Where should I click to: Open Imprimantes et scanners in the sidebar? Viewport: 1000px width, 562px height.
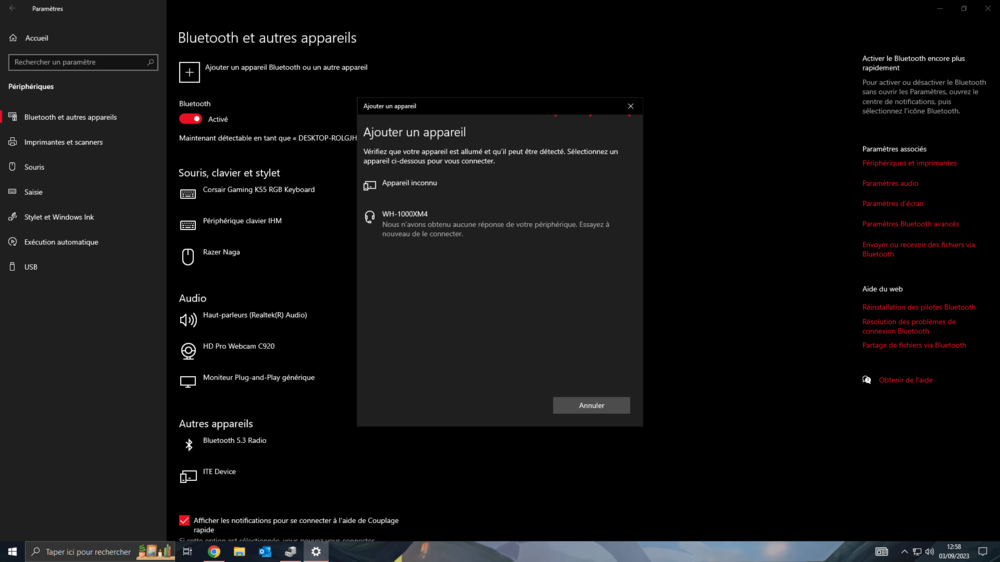63,142
